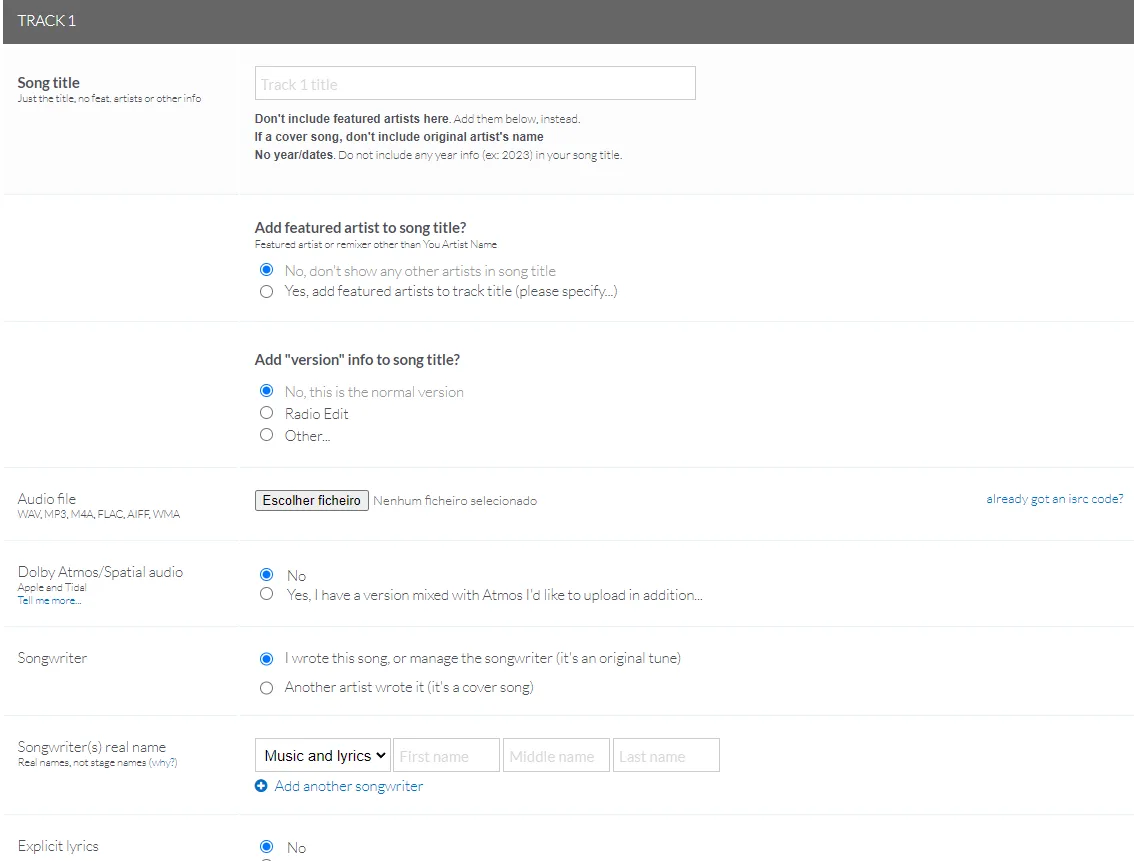Open the 'already got an isrc code?' link
1134x861 pixels.
1054,499
